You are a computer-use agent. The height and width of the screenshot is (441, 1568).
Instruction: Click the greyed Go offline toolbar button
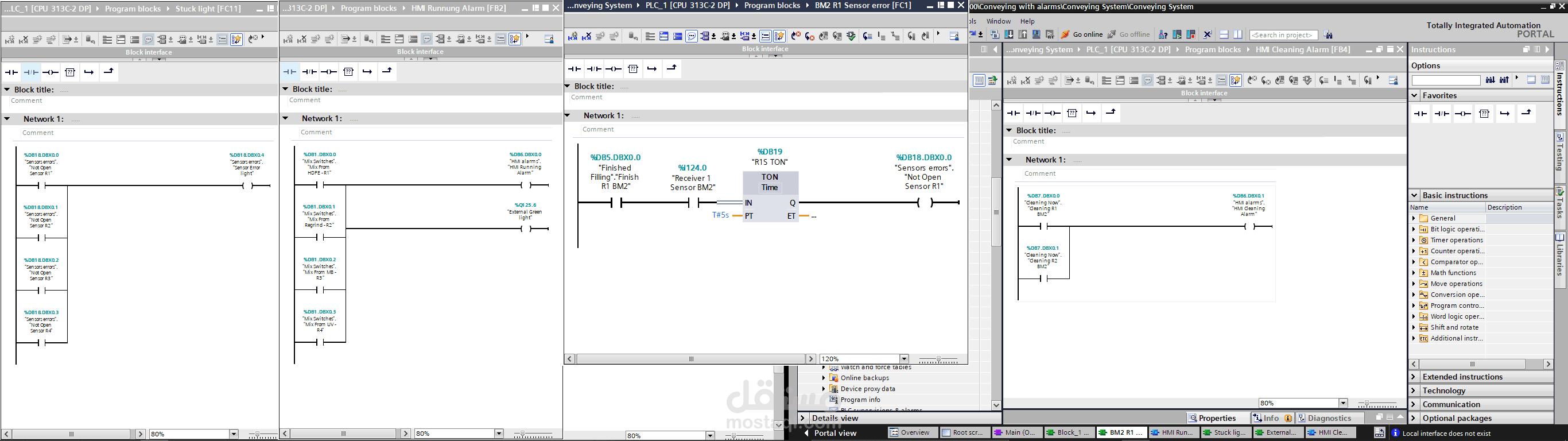(1129, 34)
